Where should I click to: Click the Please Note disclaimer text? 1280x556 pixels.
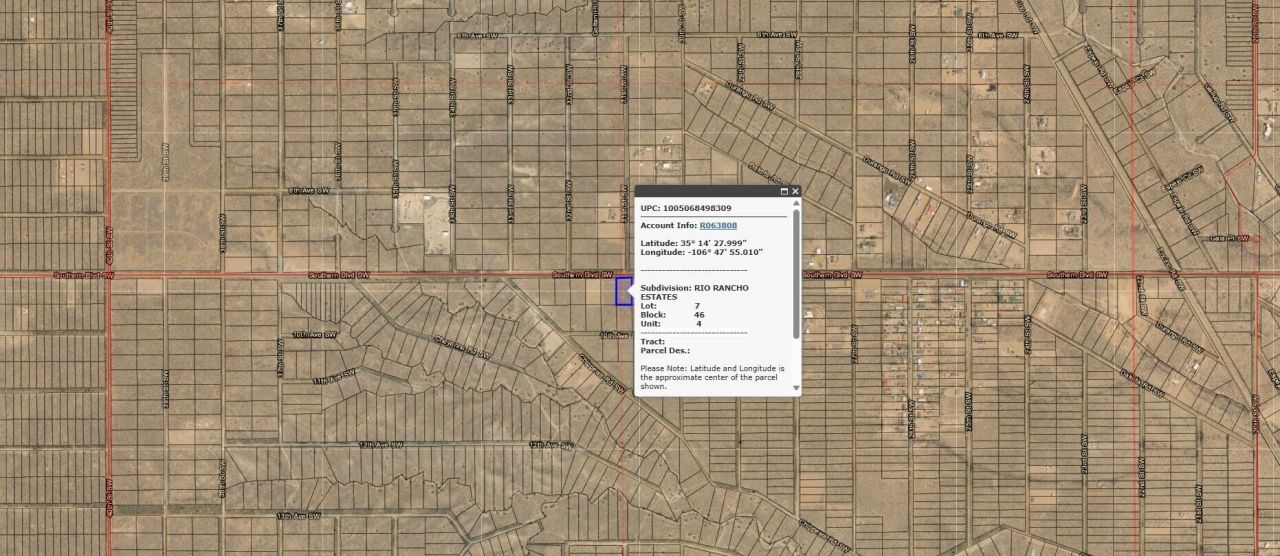712,377
